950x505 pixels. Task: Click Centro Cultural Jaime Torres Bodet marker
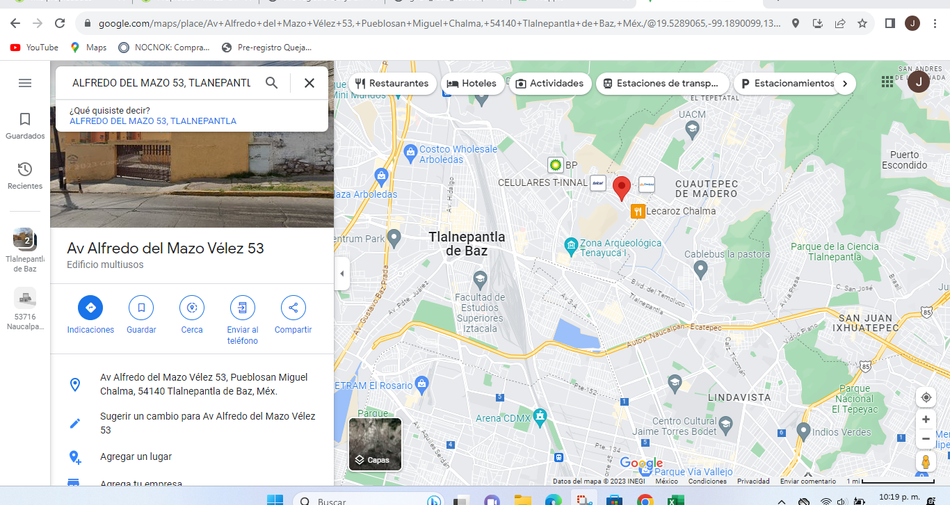(x=726, y=423)
